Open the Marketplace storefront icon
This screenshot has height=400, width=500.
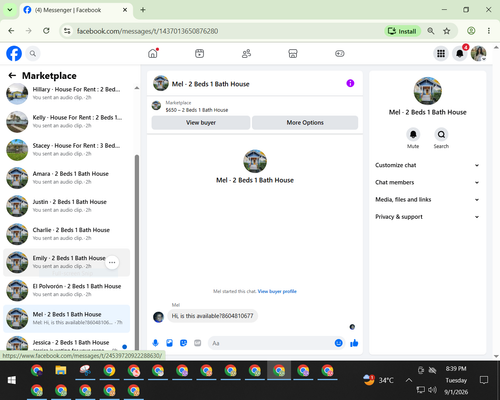click(x=293, y=53)
